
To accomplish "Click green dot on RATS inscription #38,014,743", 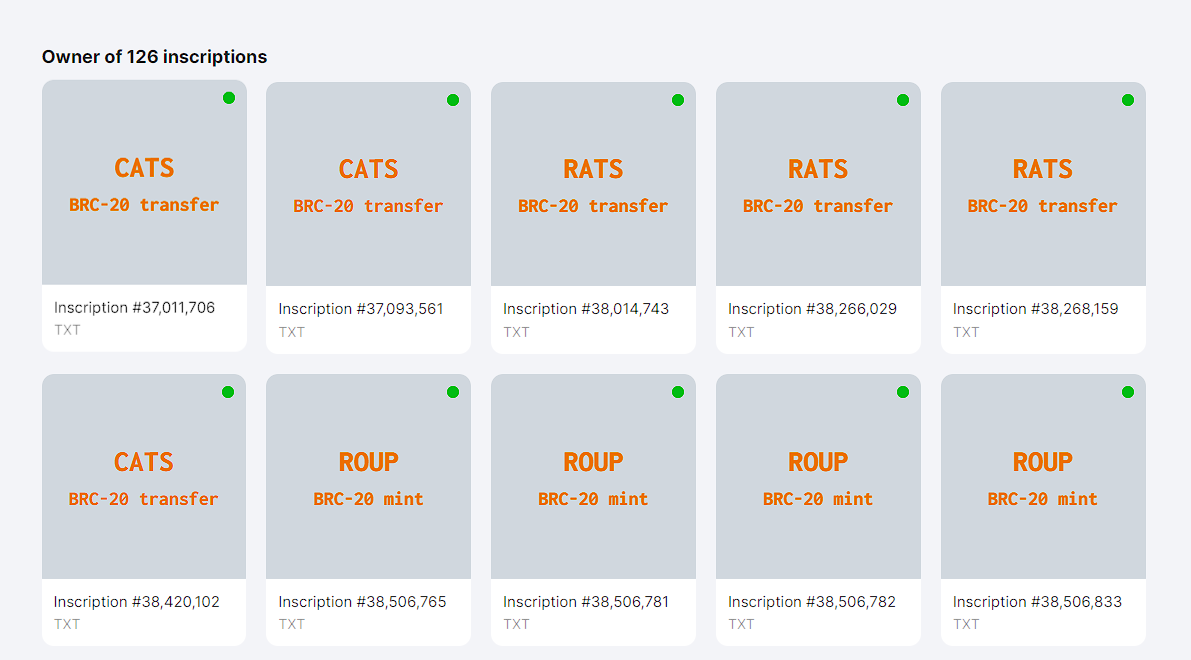I will coord(678,100).
